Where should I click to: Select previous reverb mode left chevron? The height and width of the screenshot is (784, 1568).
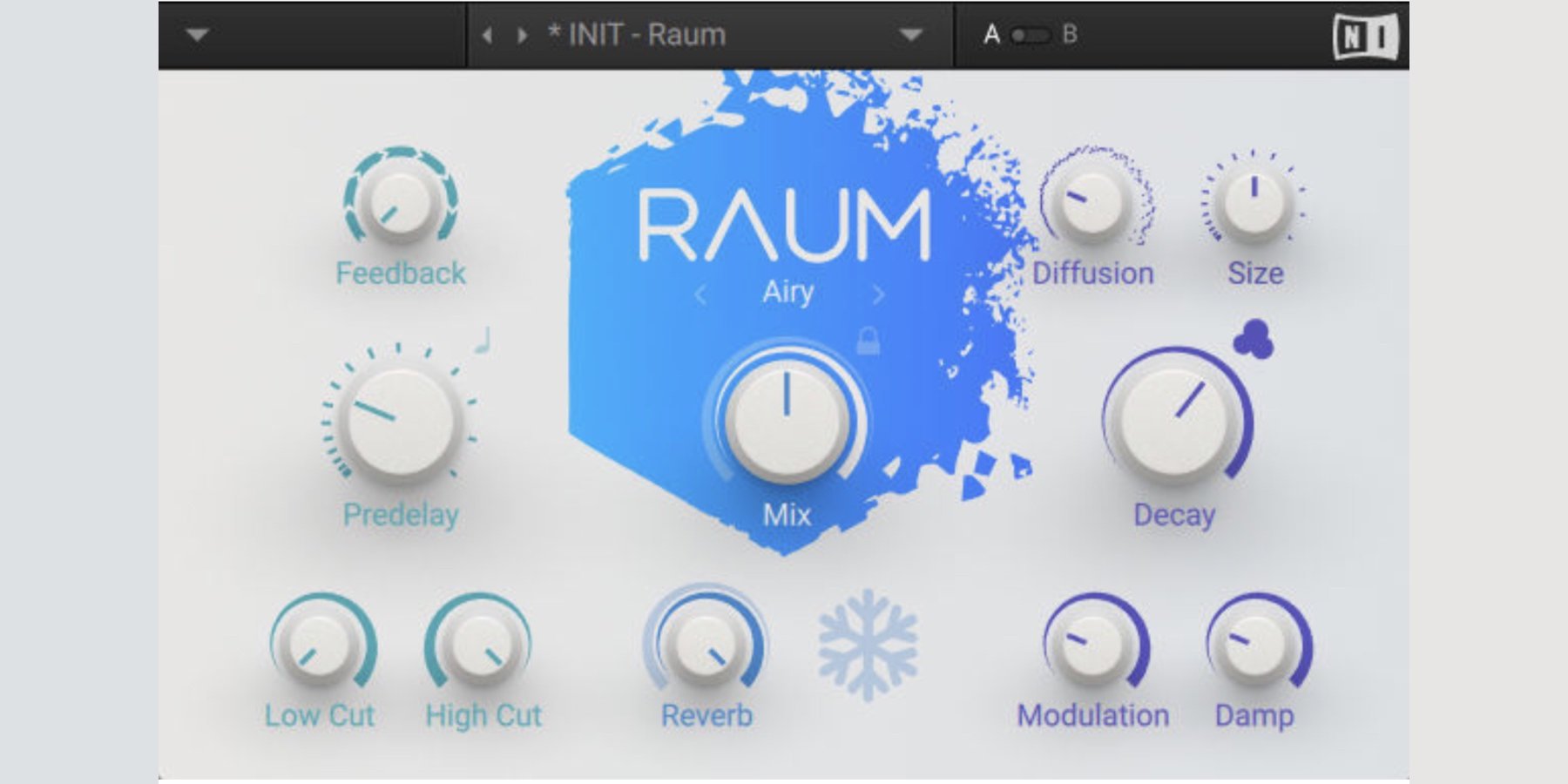click(700, 294)
